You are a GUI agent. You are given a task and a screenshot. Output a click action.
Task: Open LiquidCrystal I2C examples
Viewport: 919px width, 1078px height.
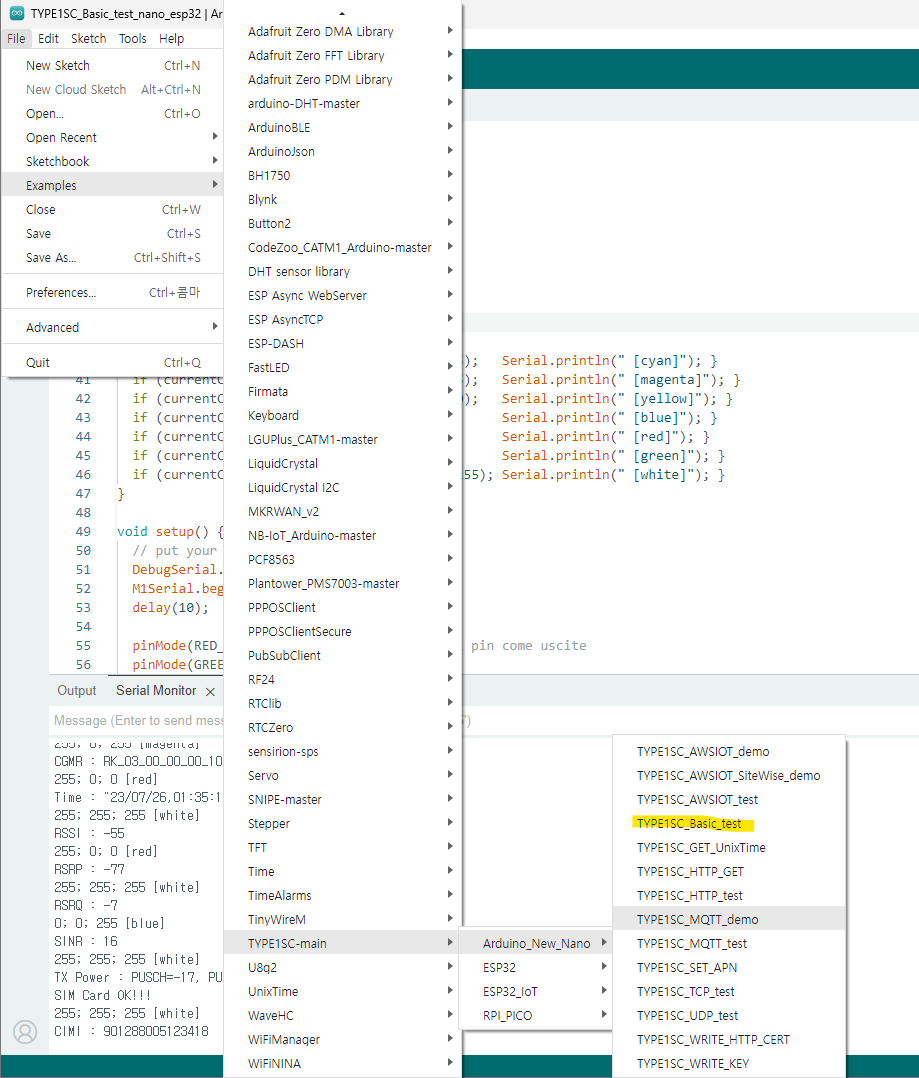[x=342, y=487]
